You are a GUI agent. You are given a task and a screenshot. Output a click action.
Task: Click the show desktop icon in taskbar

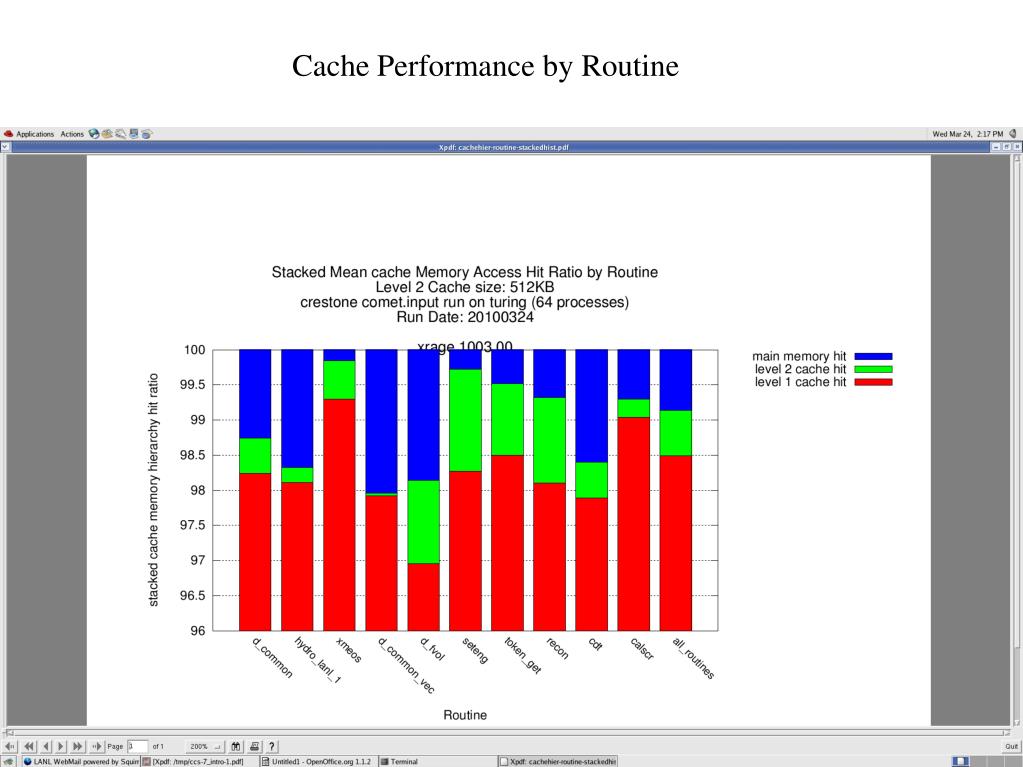point(9,761)
